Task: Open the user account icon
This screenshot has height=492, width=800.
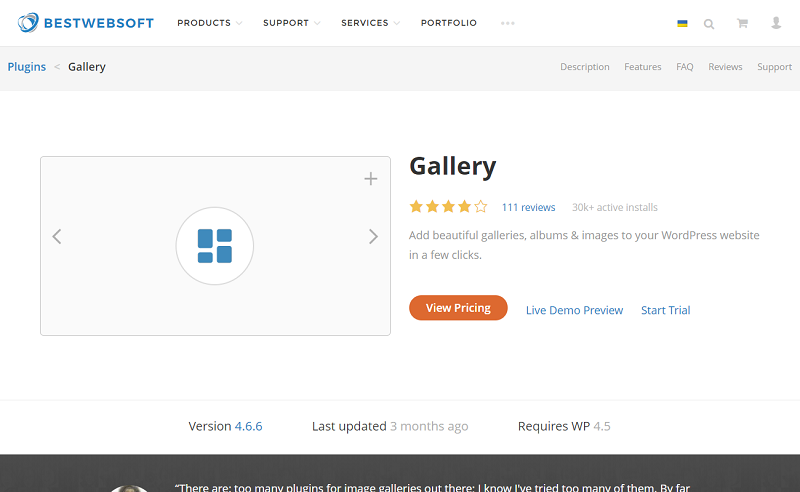Action: [776, 23]
